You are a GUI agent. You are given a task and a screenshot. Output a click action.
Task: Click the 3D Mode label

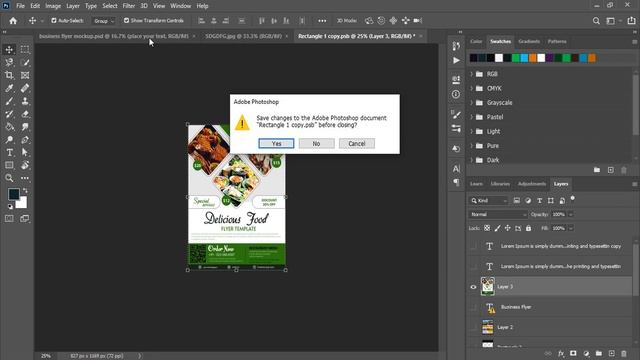pos(346,20)
